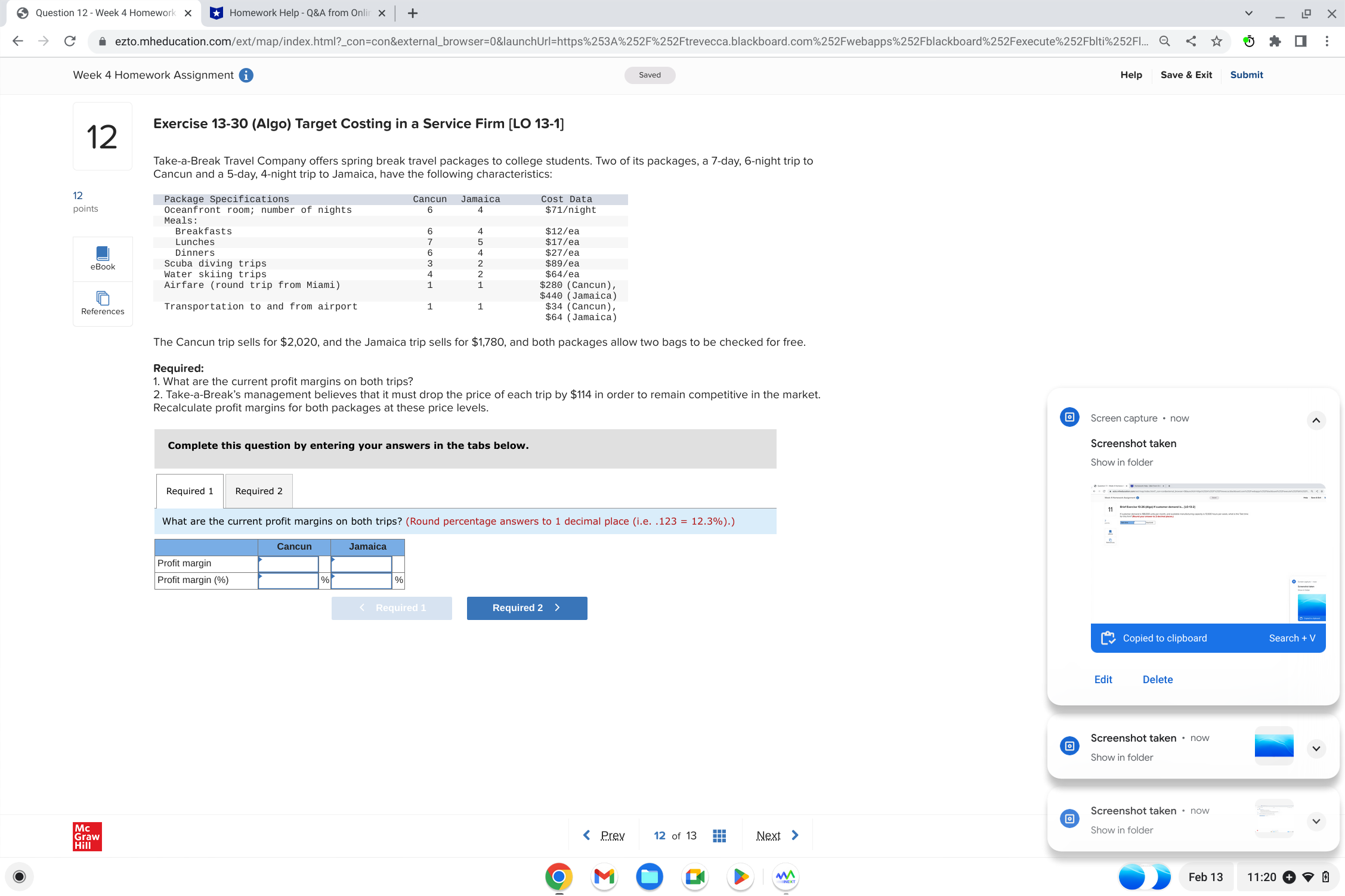
Task: Open the tab search dropdown arrow
Action: [x=1248, y=13]
